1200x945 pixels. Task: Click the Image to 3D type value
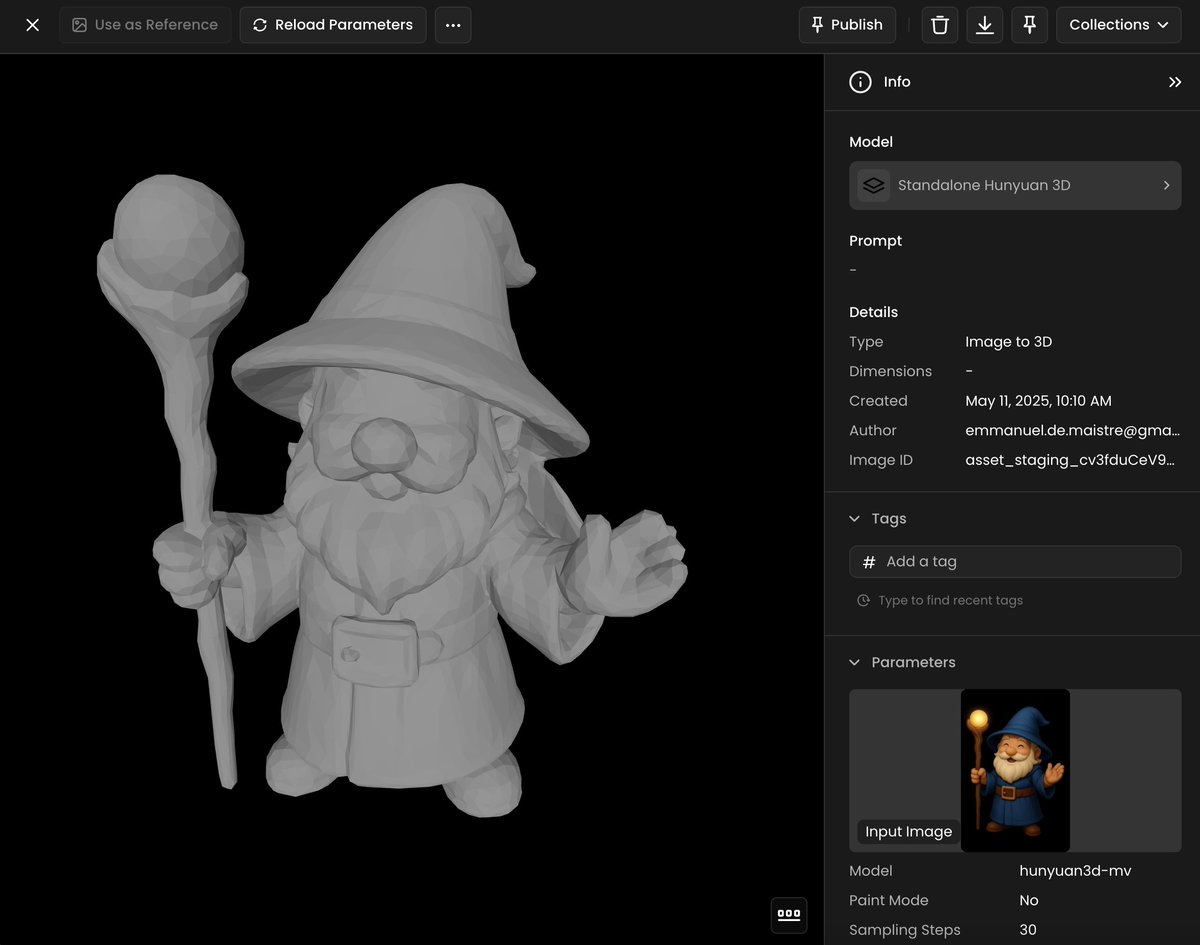click(x=1008, y=341)
